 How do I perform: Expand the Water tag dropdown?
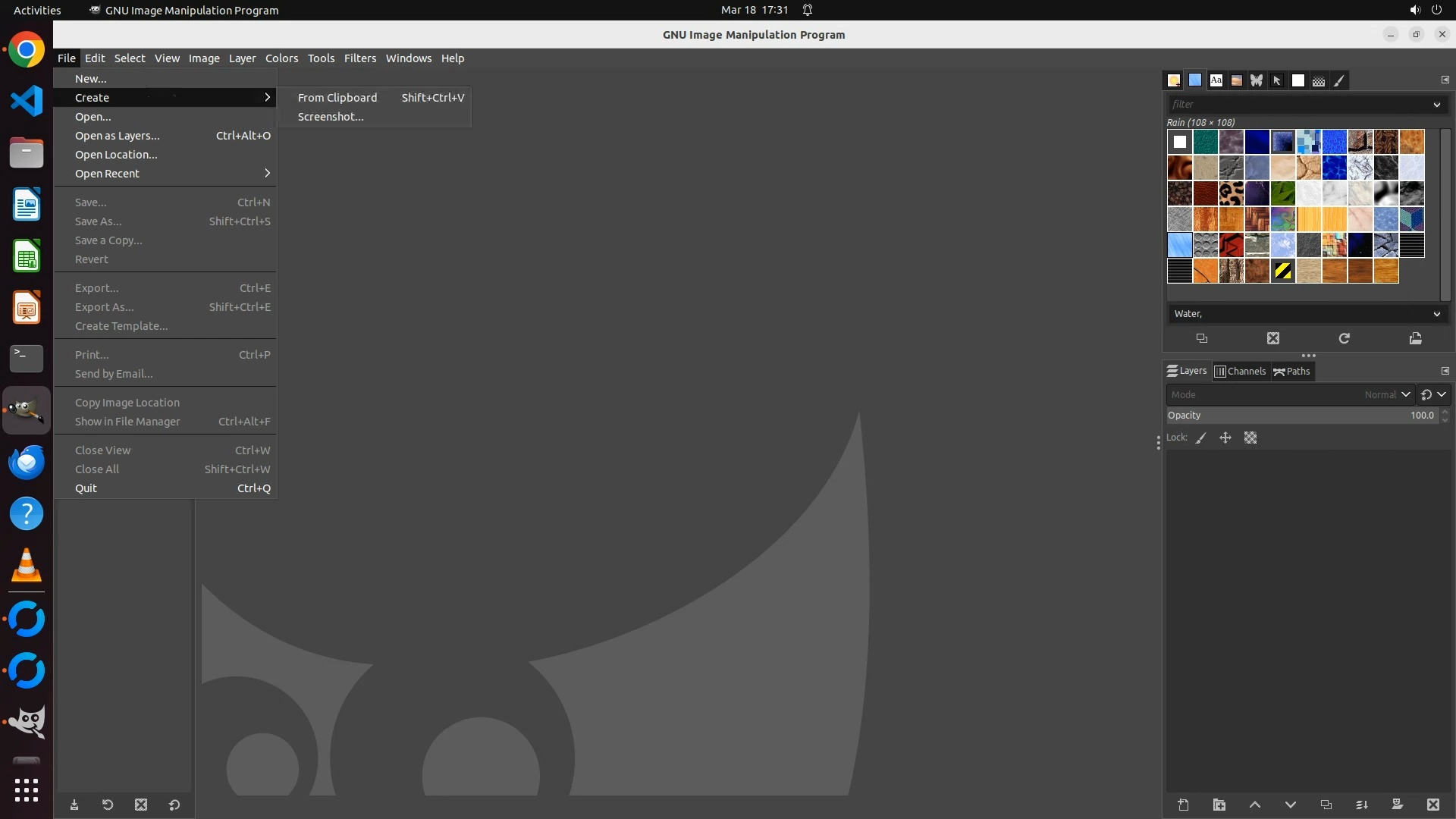point(1436,314)
